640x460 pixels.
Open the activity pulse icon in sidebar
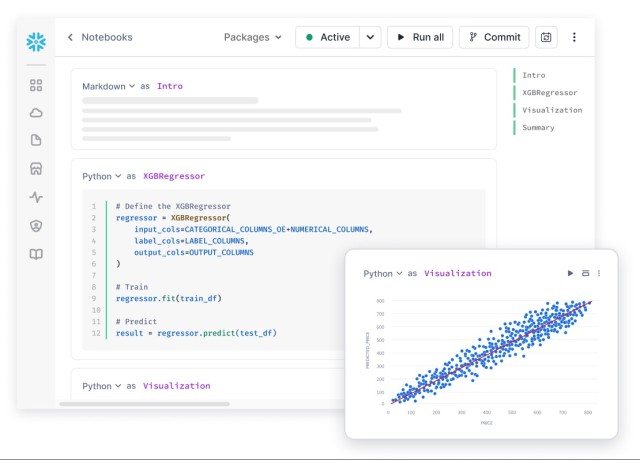[x=36, y=197]
